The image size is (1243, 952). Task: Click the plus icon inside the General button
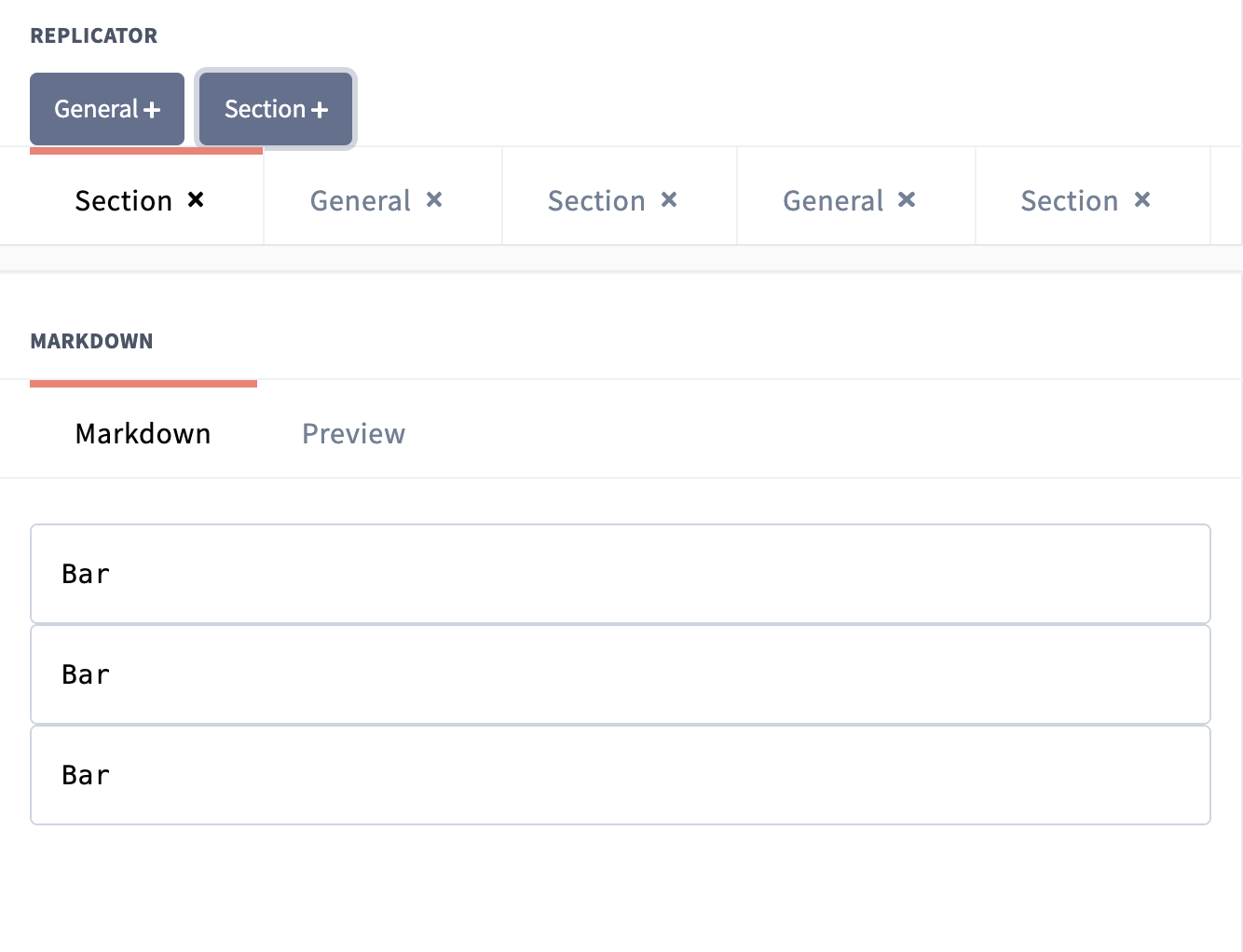(152, 109)
